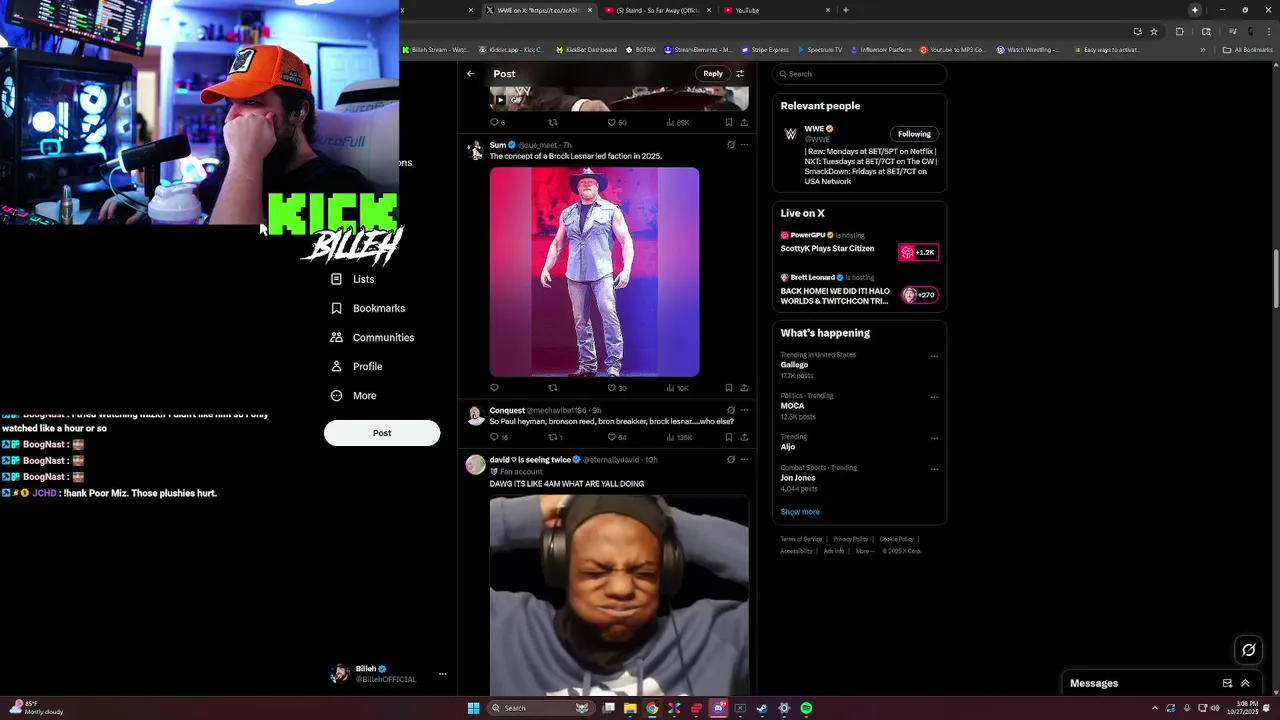Viewport: 1280px width, 720px height.
Task: Join ScottyK Plays Star Citizen live space
Action: tap(859, 245)
